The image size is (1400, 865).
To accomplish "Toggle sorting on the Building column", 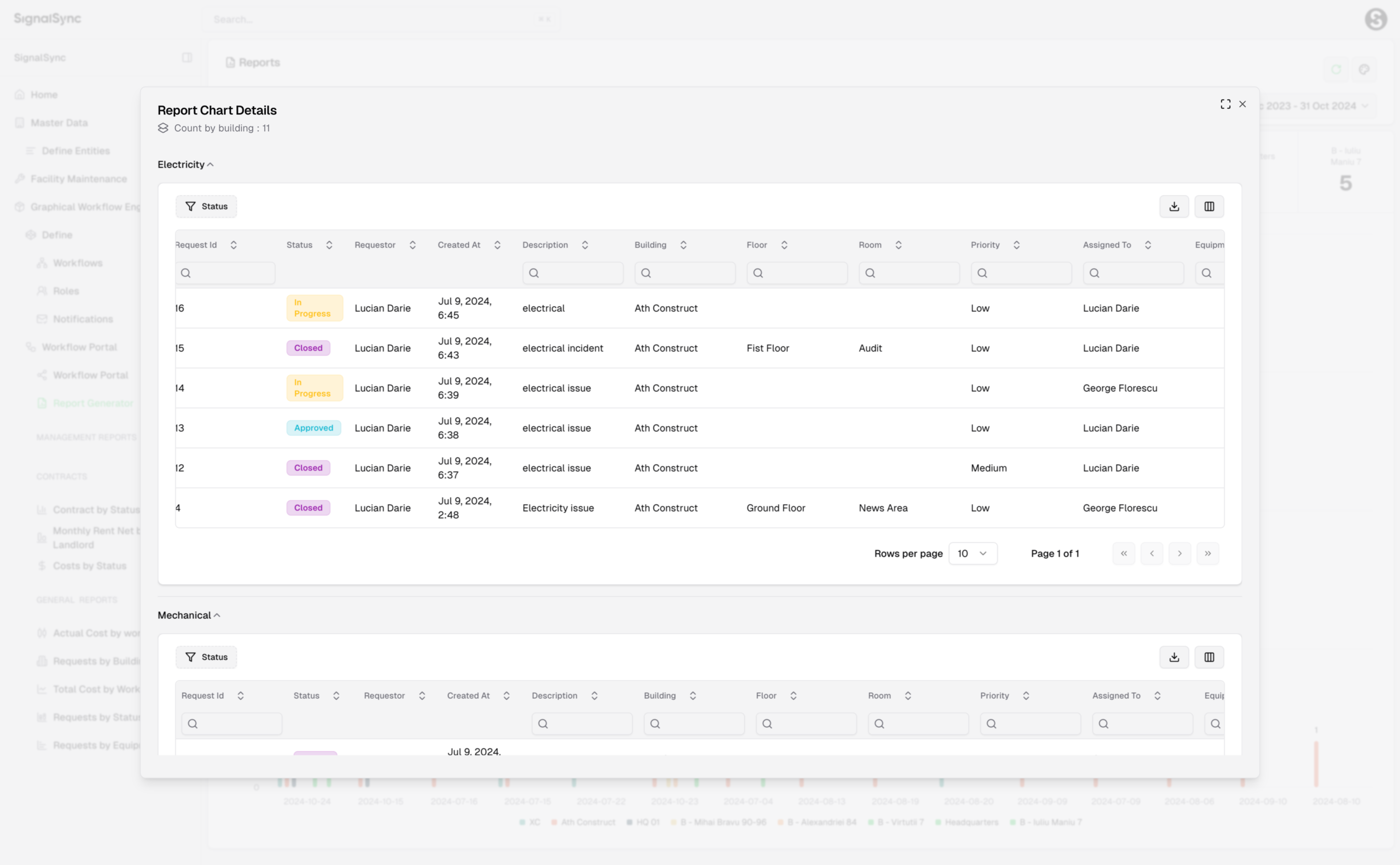I will tap(684, 244).
